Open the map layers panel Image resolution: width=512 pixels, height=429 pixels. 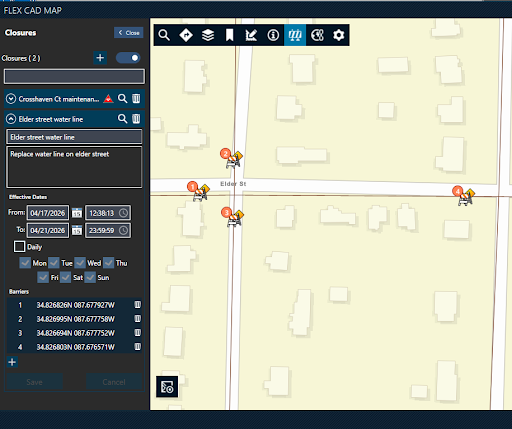208,35
